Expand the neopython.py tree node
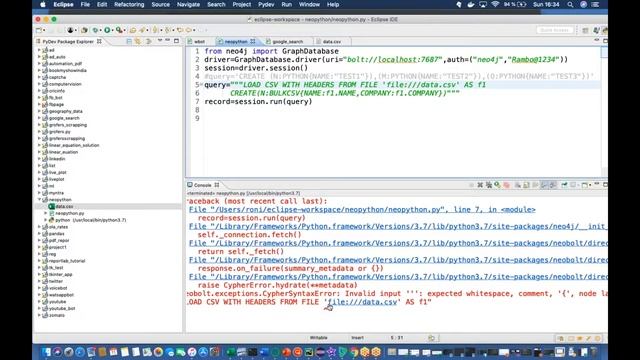640x360 pixels. point(46,213)
